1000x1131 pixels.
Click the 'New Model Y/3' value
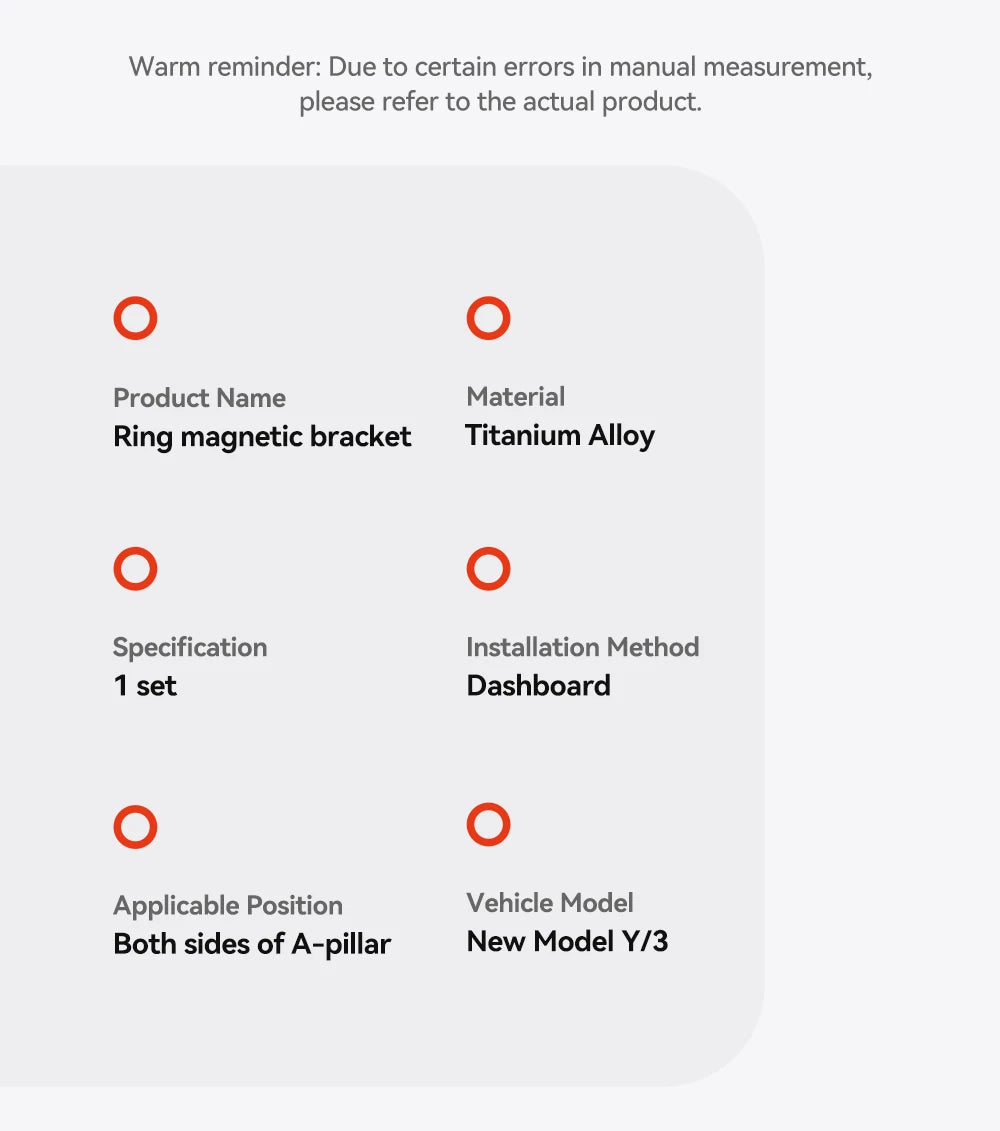(567, 942)
